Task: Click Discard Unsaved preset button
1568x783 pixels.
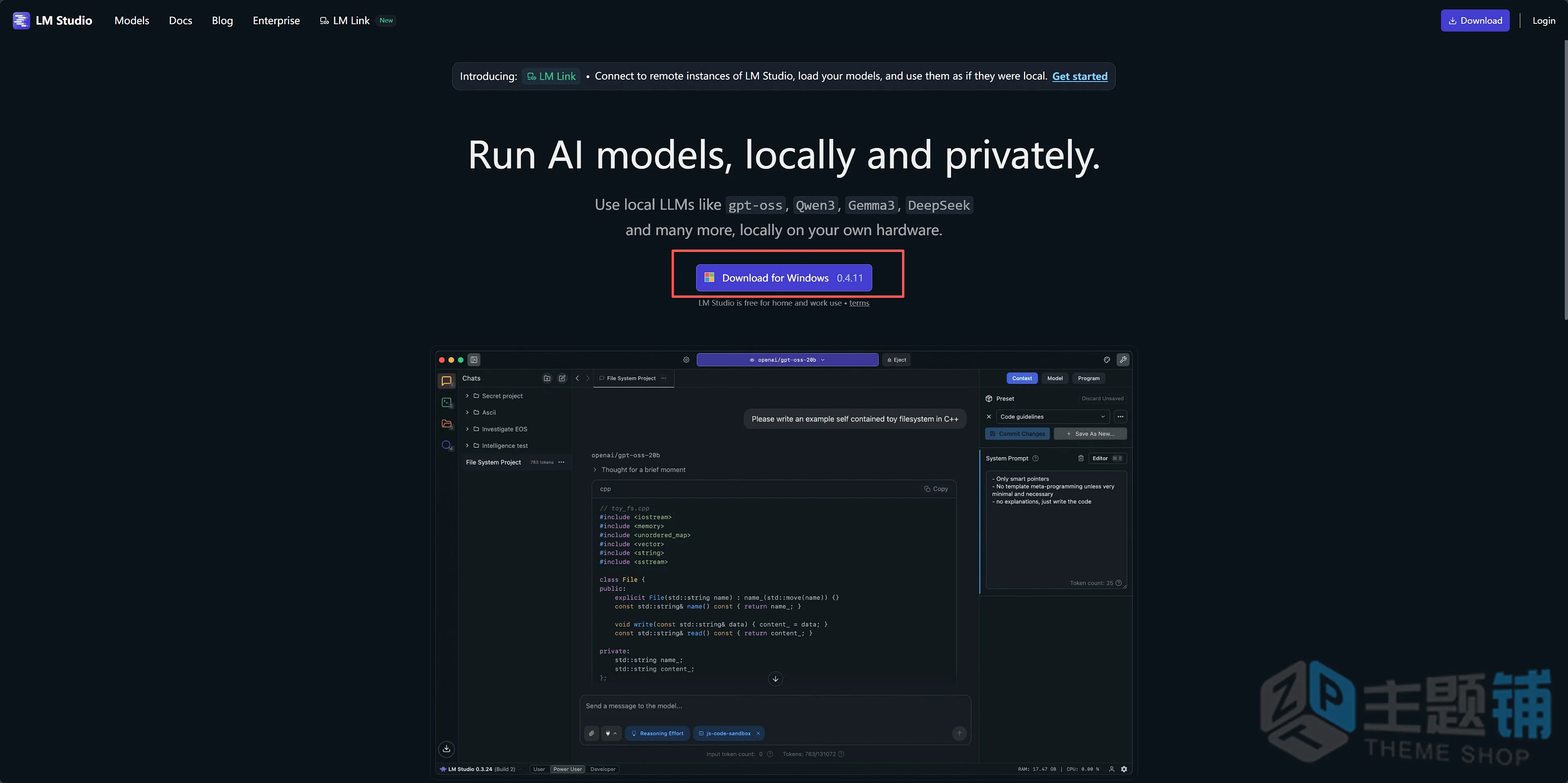Action: pyautogui.click(x=1102, y=399)
